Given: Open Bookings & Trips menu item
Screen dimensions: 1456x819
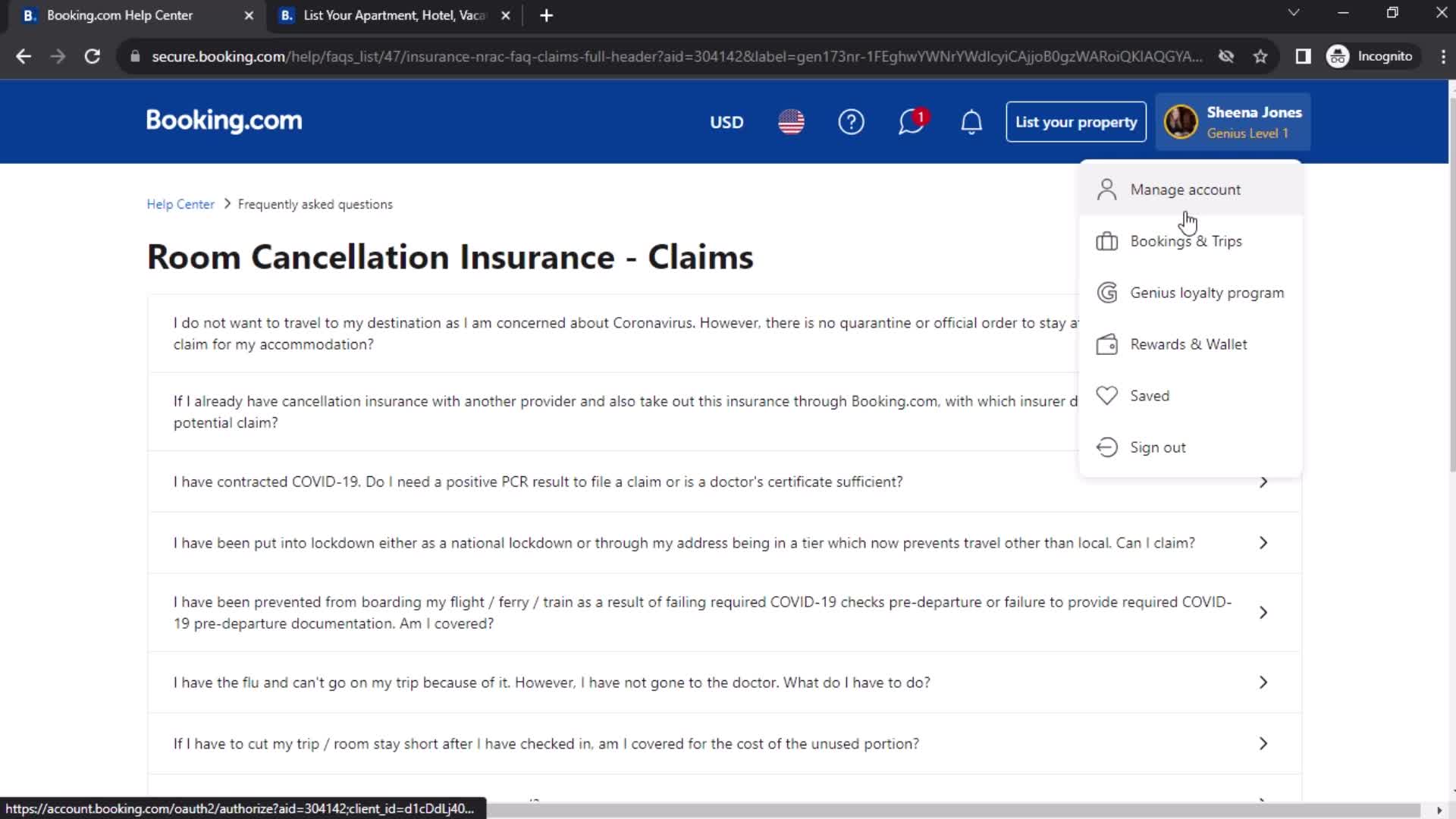Looking at the screenshot, I should point(1191,241).
